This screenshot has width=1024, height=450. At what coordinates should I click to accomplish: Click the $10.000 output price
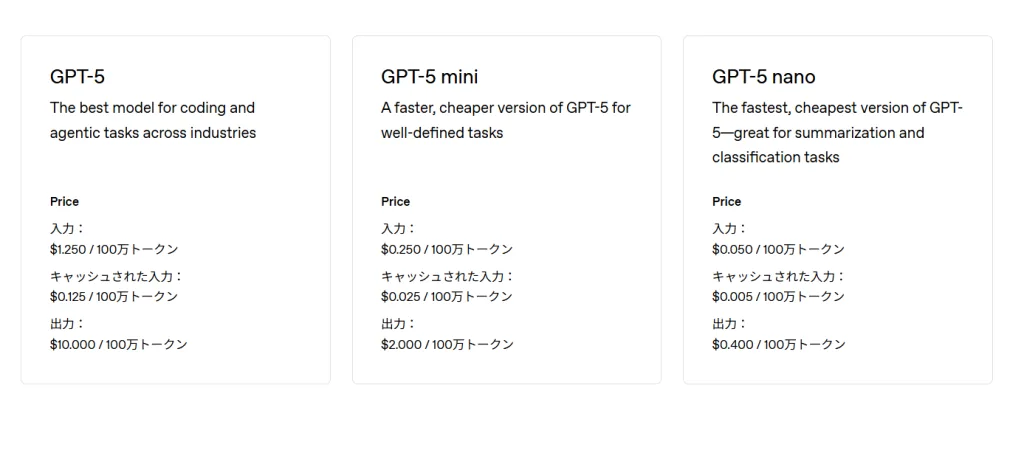point(118,344)
